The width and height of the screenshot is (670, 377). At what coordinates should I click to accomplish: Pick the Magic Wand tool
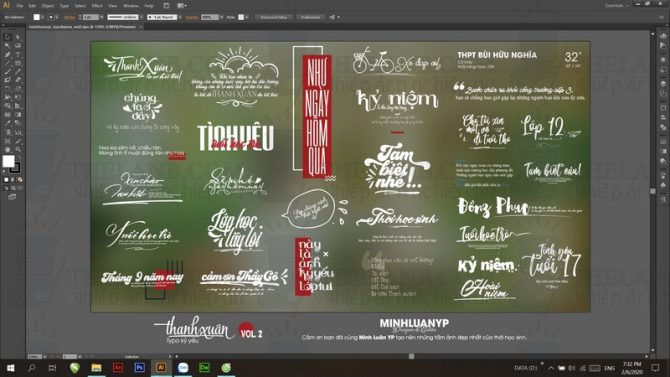[x=7, y=46]
